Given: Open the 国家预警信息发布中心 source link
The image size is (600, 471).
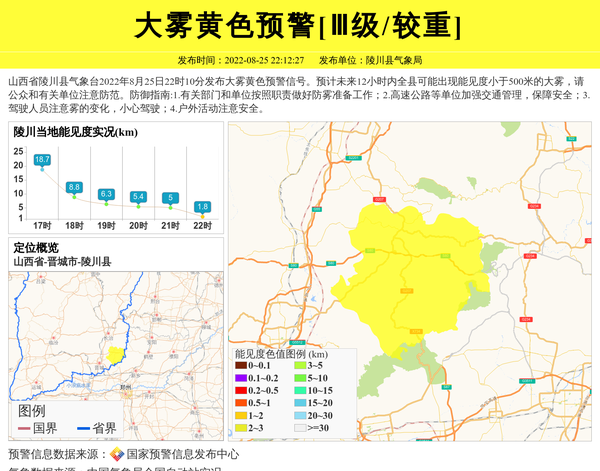Looking at the screenshot, I should pyautogui.click(x=182, y=454).
